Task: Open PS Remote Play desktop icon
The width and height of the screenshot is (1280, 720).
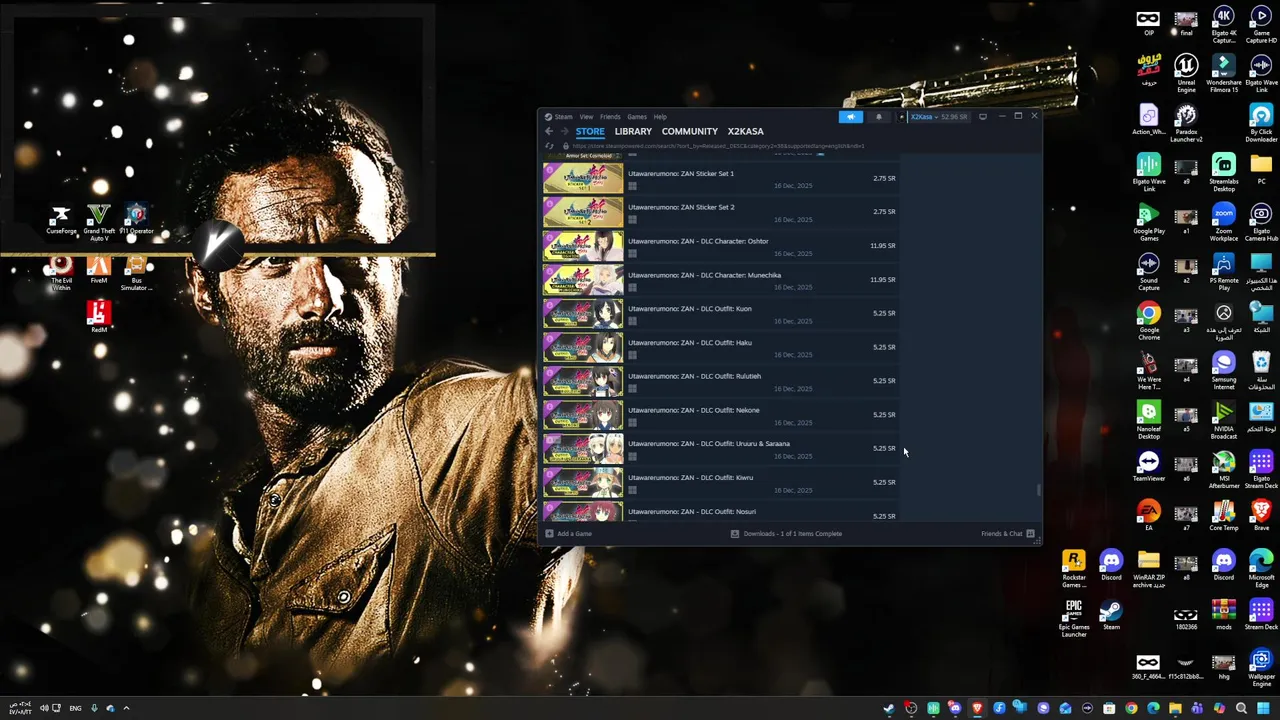Action: (x=1224, y=272)
